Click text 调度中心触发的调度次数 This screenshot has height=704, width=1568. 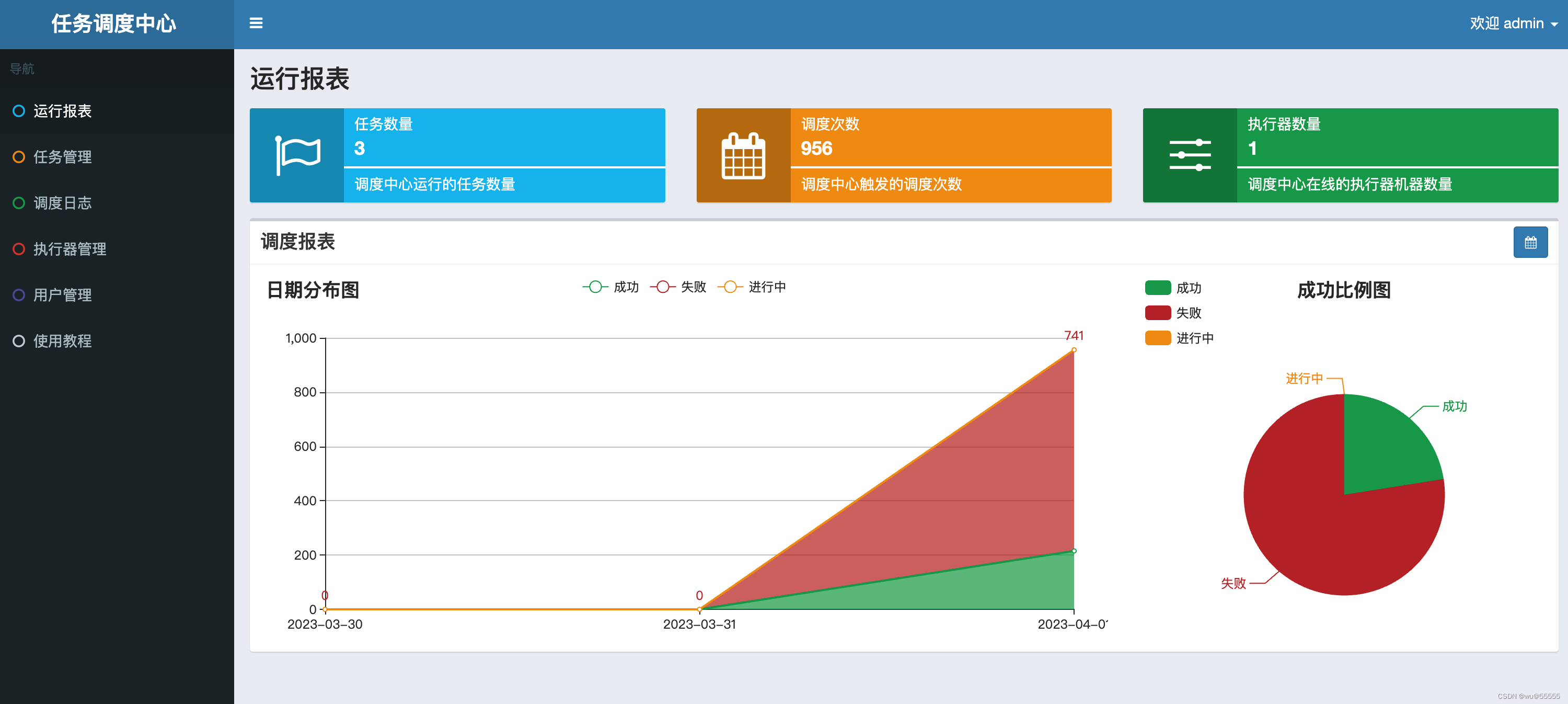pyautogui.click(x=881, y=185)
